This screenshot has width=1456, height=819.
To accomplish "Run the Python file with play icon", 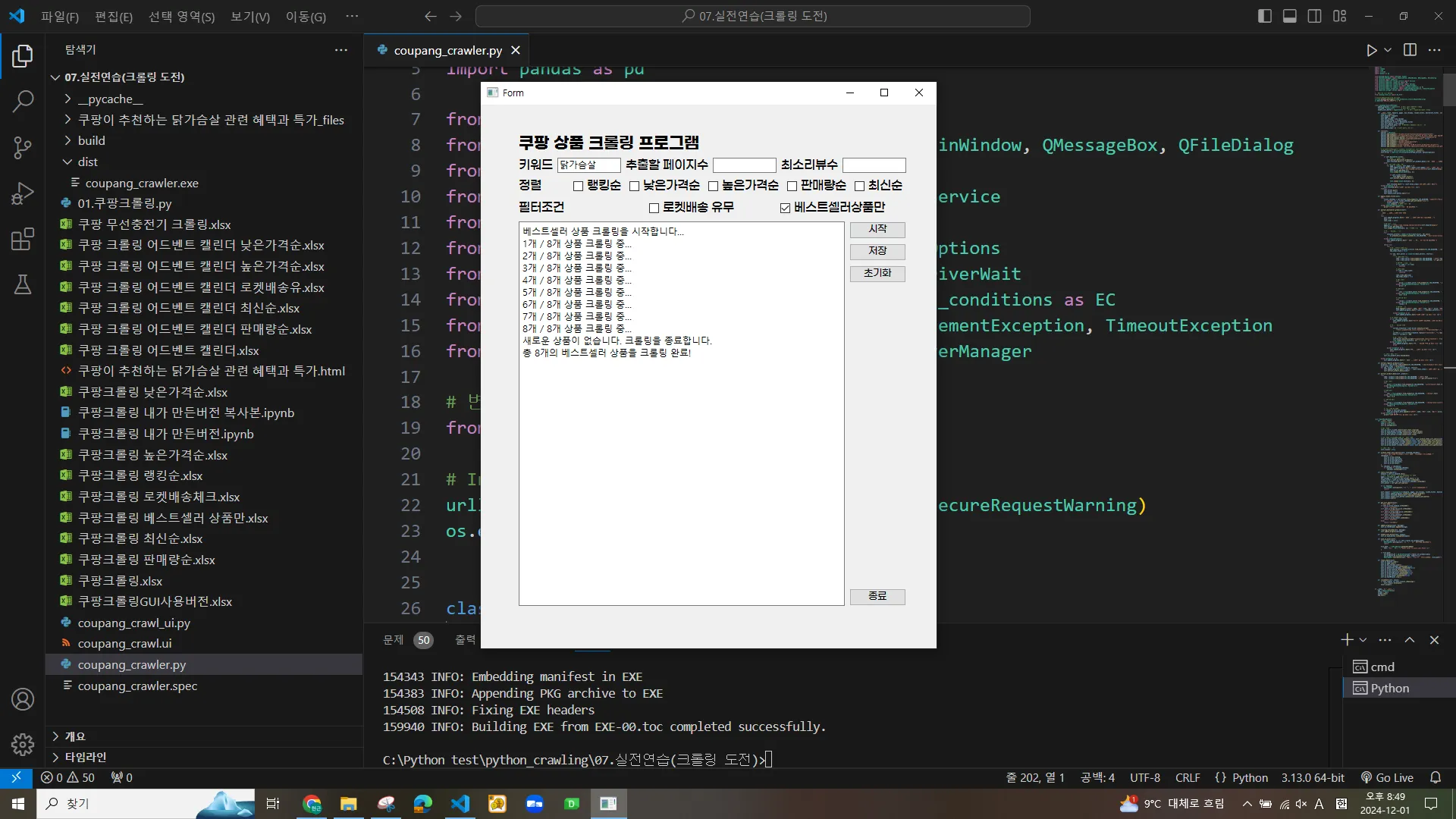I will (1371, 50).
